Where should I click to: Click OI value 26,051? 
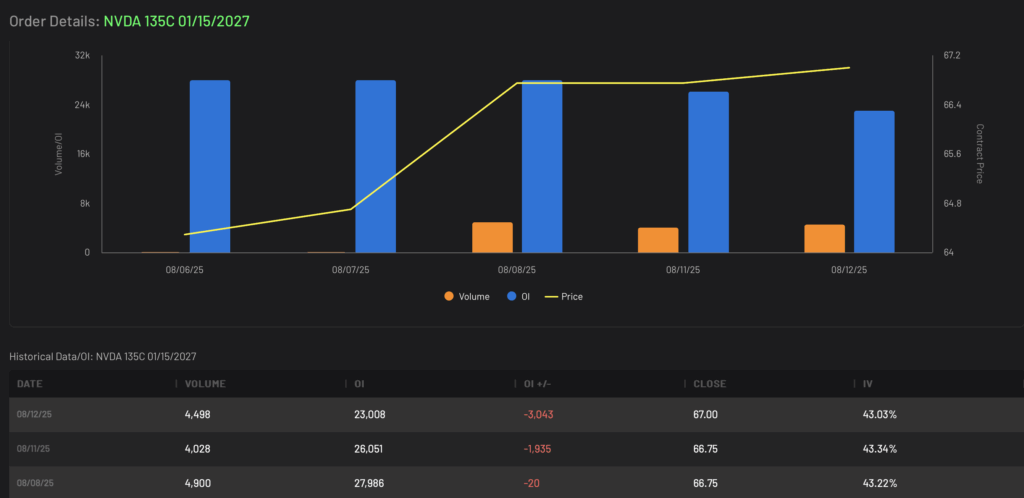pos(370,449)
